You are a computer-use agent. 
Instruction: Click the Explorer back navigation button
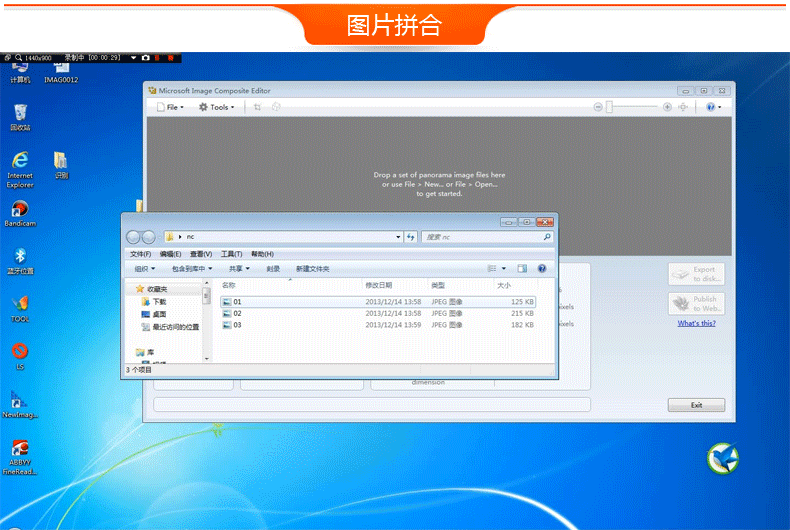[134, 237]
